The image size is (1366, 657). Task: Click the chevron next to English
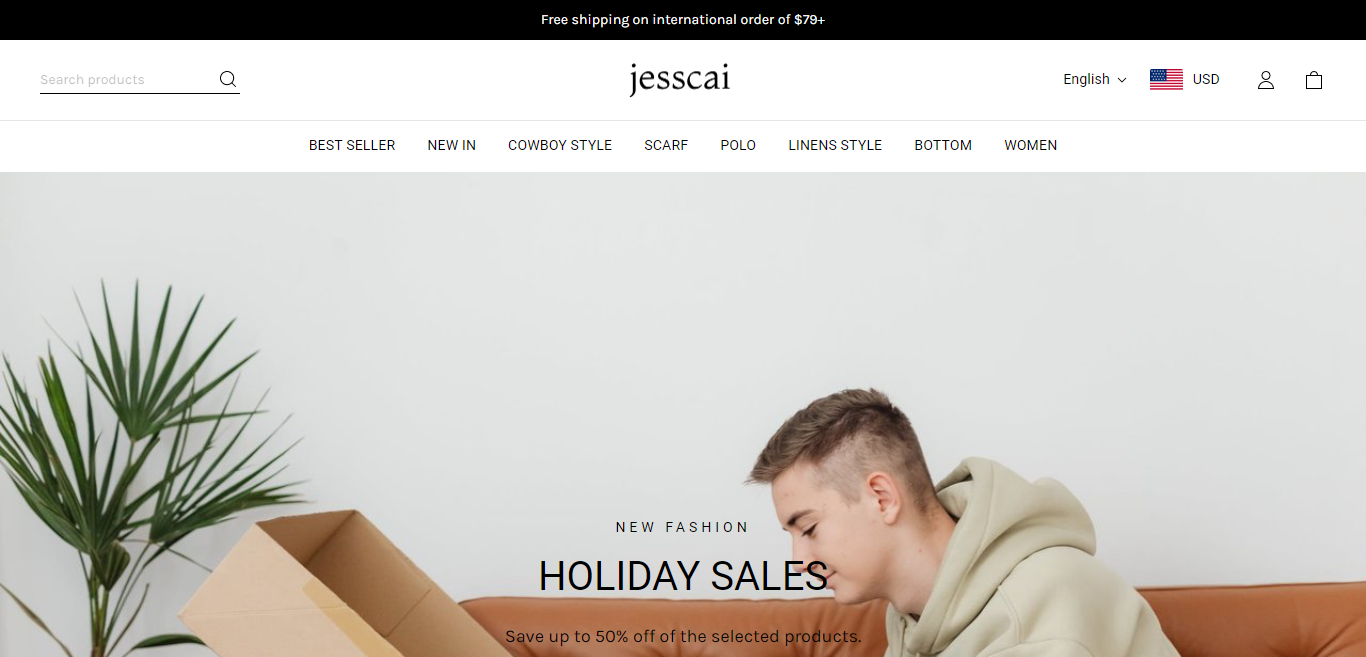pyautogui.click(x=1122, y=80)
